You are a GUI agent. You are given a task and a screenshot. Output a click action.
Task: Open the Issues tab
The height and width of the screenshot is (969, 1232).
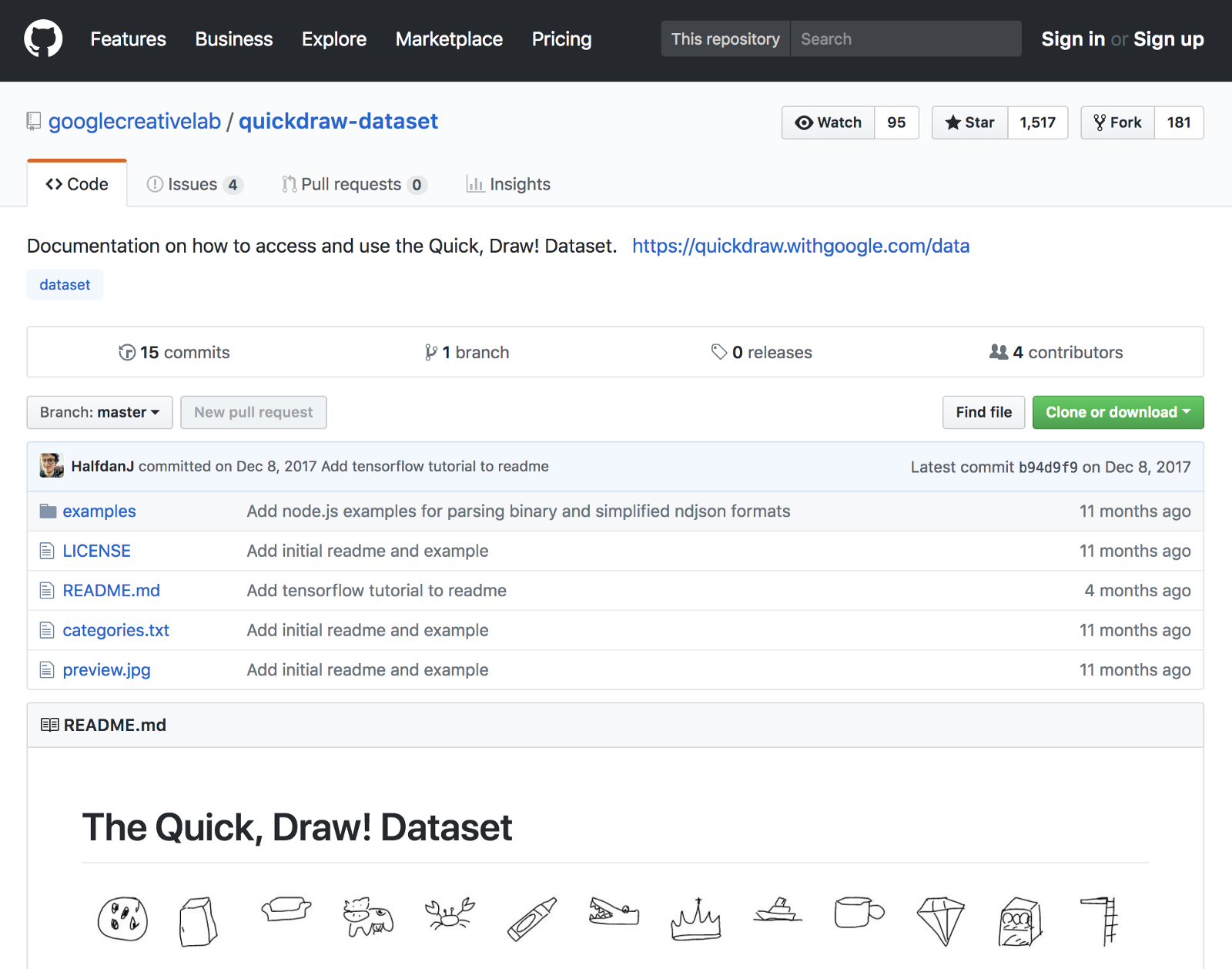pyautogui.click(x=194, y=185)
